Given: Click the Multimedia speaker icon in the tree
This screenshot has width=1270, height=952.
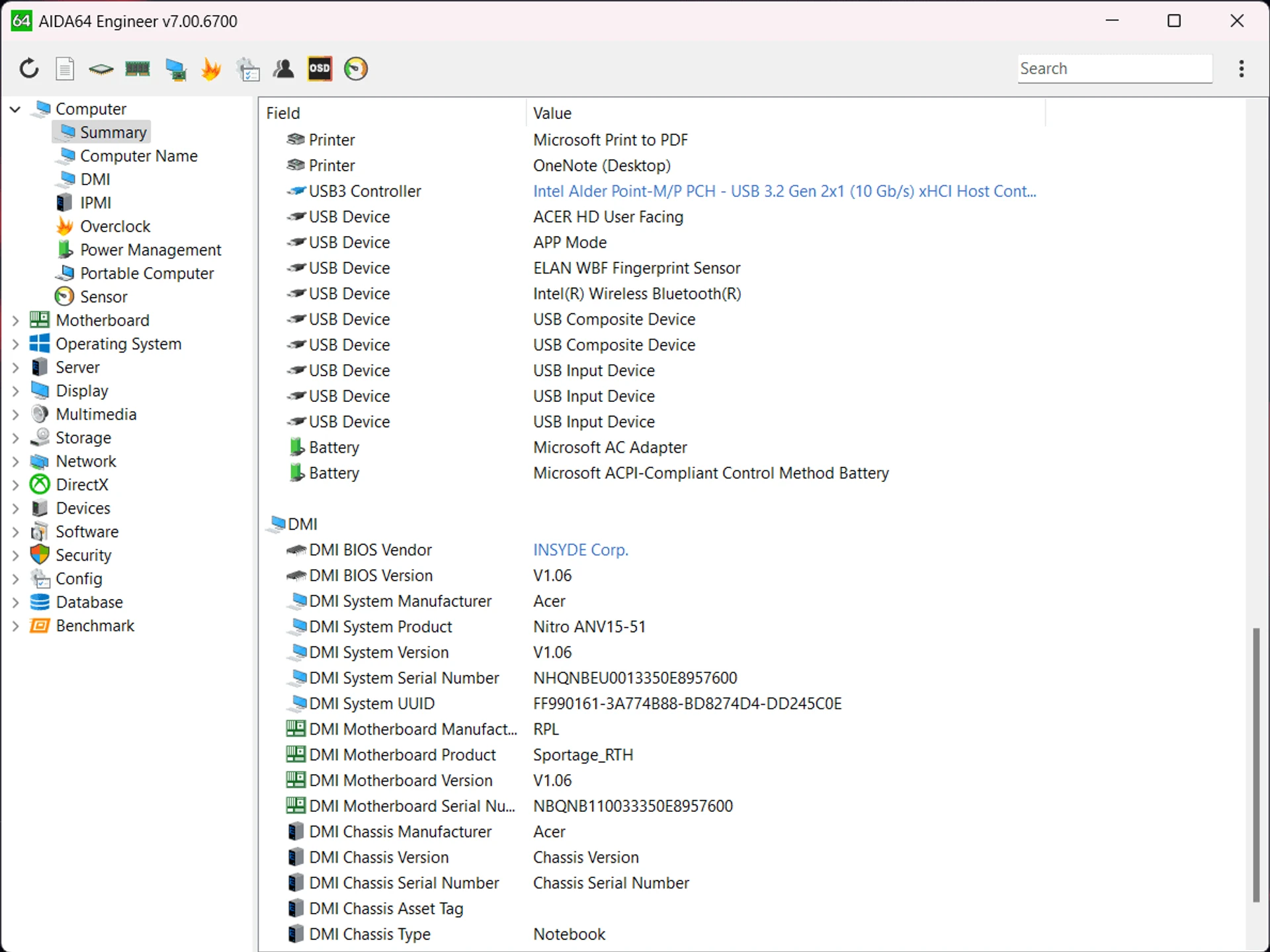Looking at the screenshot, I should [40, 414].
